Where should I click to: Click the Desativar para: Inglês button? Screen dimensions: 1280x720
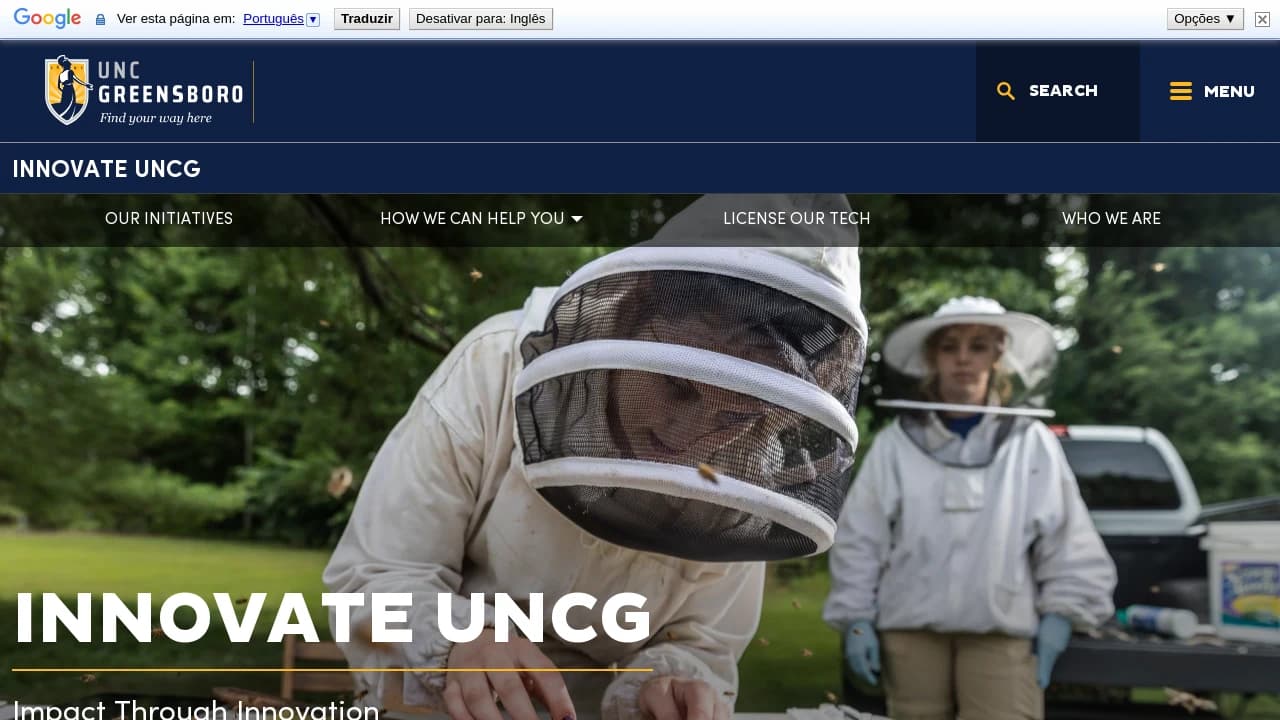click(480, 19)
